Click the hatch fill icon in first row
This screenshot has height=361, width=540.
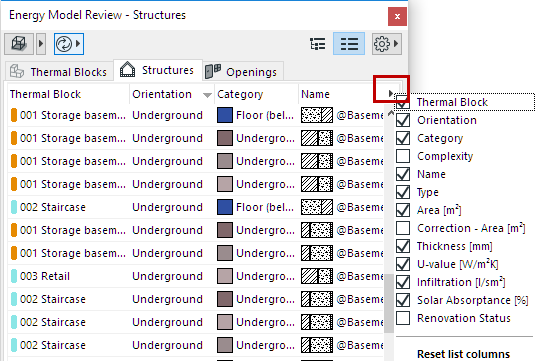click(x=317, y=115)
